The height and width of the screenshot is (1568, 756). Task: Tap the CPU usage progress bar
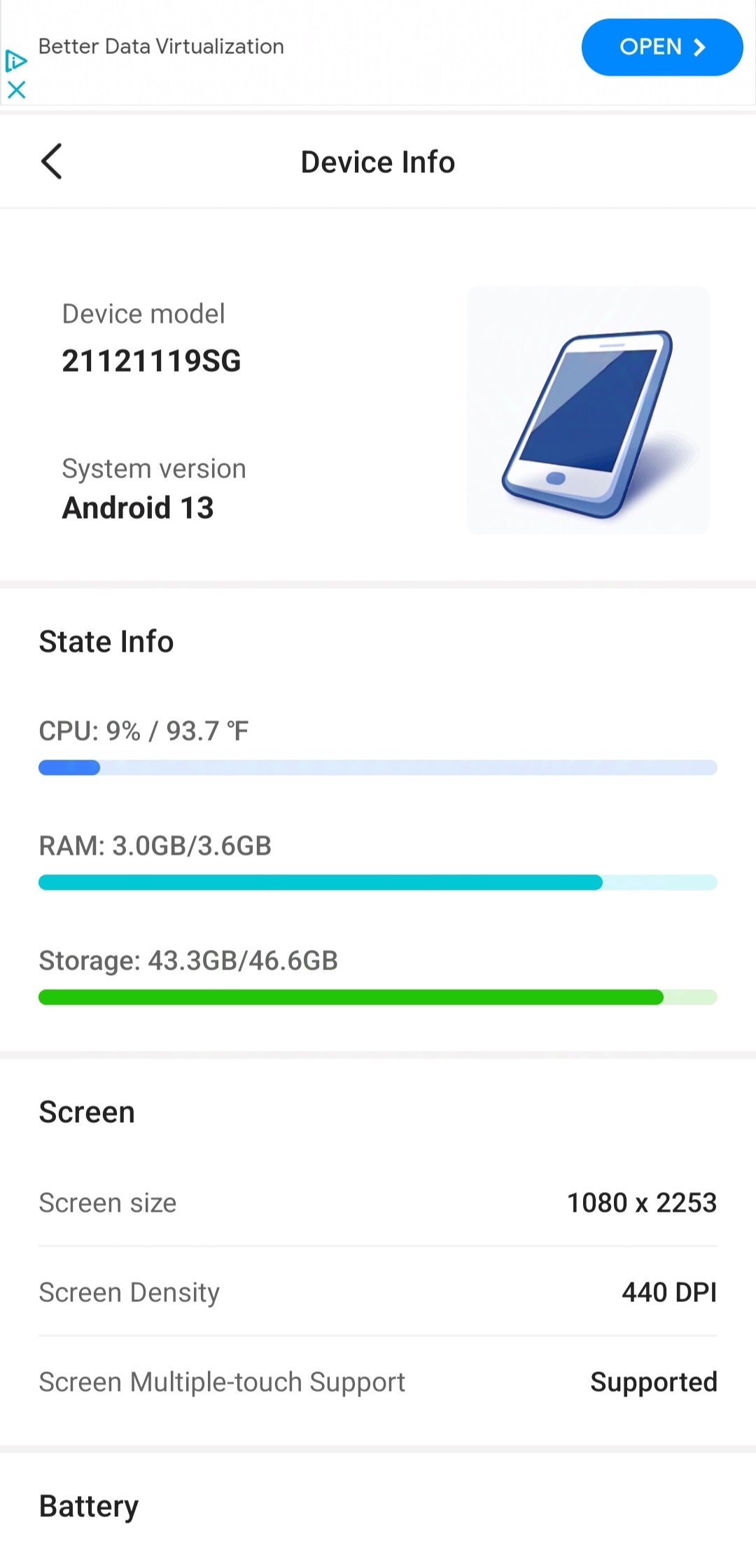tap(378, 768)
